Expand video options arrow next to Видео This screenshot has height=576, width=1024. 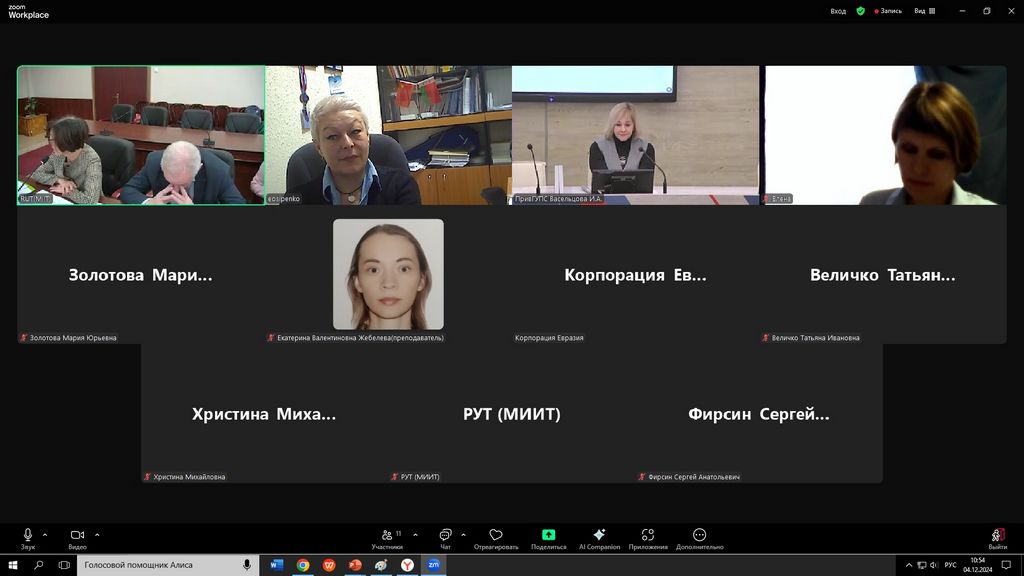point(97,534)
